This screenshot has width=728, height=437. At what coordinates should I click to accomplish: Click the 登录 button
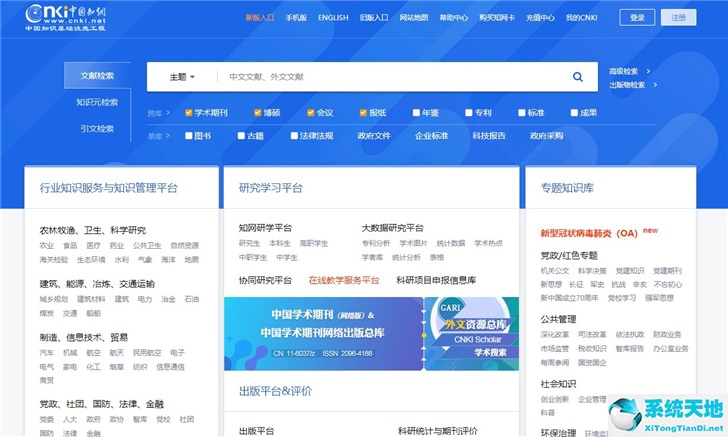pos(637,18)
